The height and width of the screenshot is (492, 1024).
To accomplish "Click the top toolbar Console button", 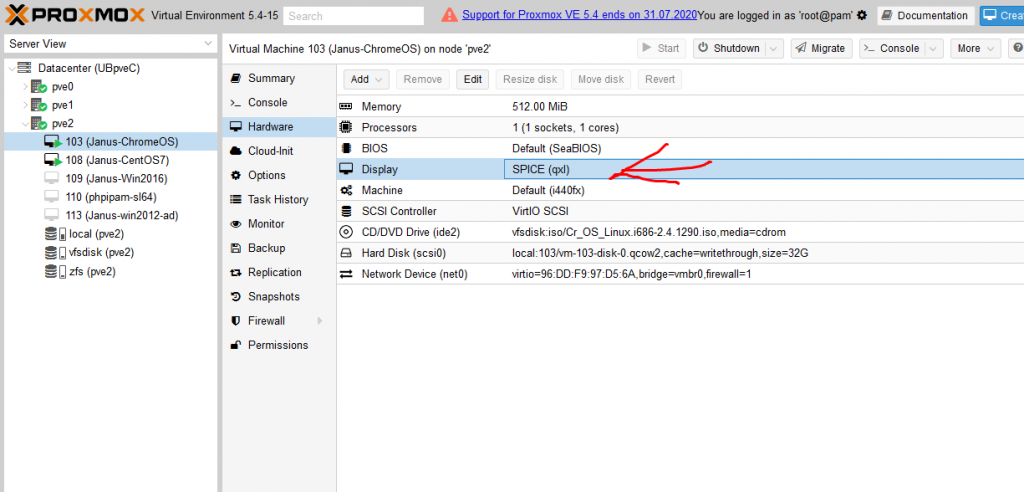I will 893,48.
